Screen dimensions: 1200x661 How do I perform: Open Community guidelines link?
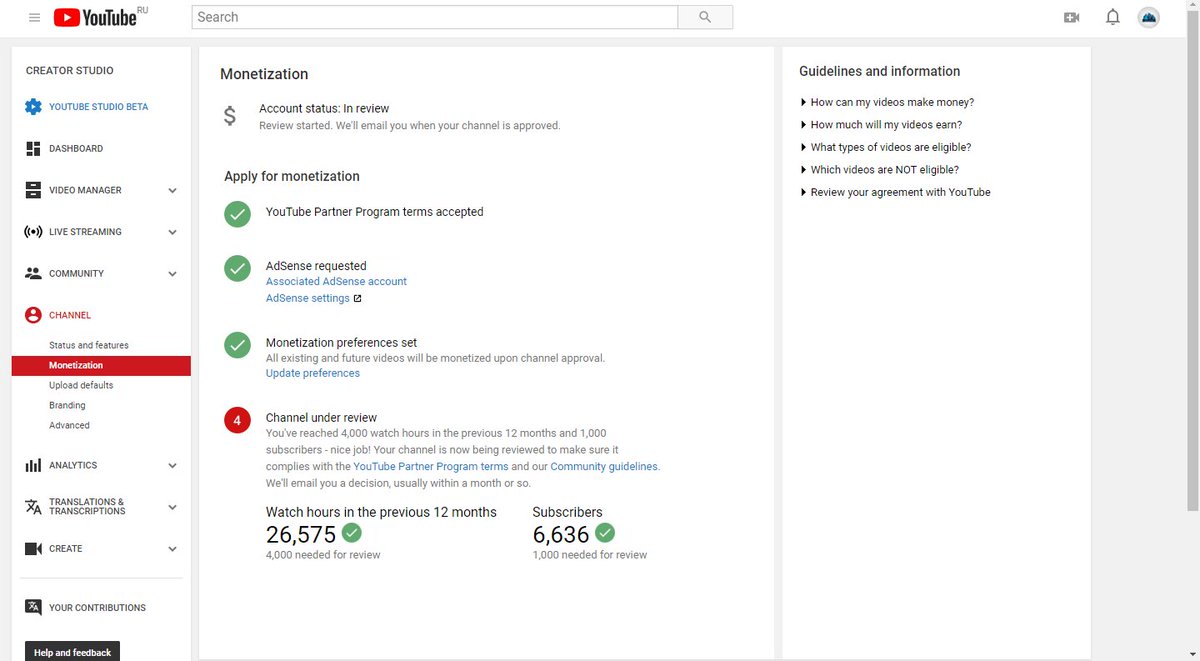coord(604,466)
